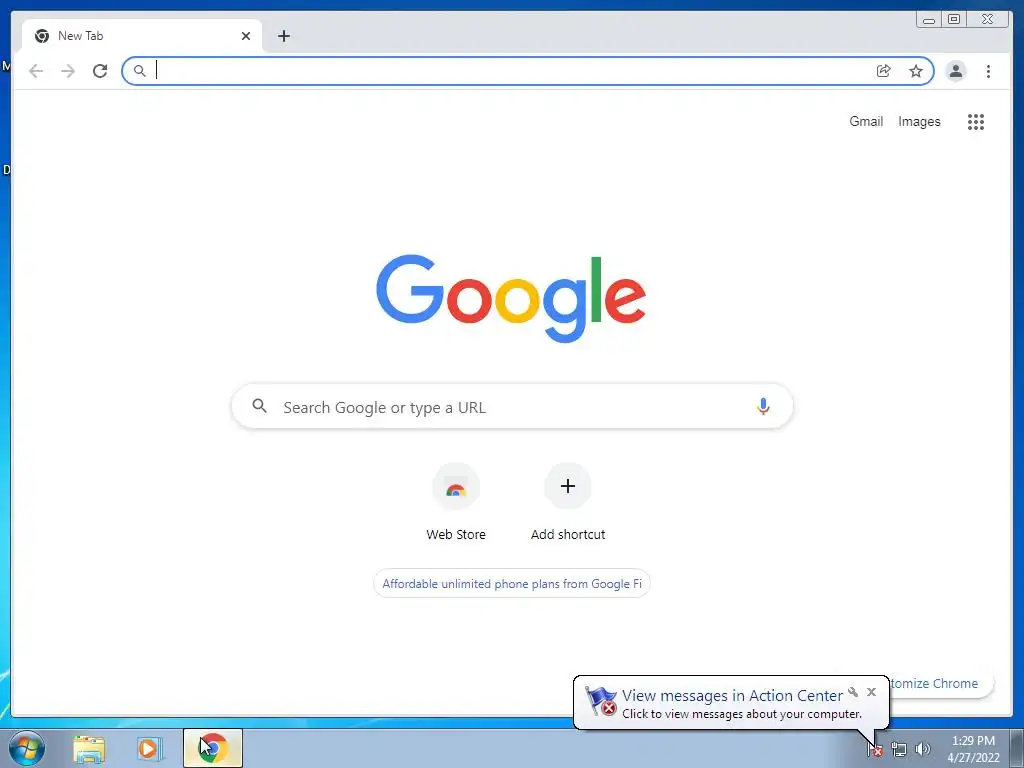Reload the page with the refresh icon
The height and width of the screenshot is (768, 1024).
(x=100, y=71)
